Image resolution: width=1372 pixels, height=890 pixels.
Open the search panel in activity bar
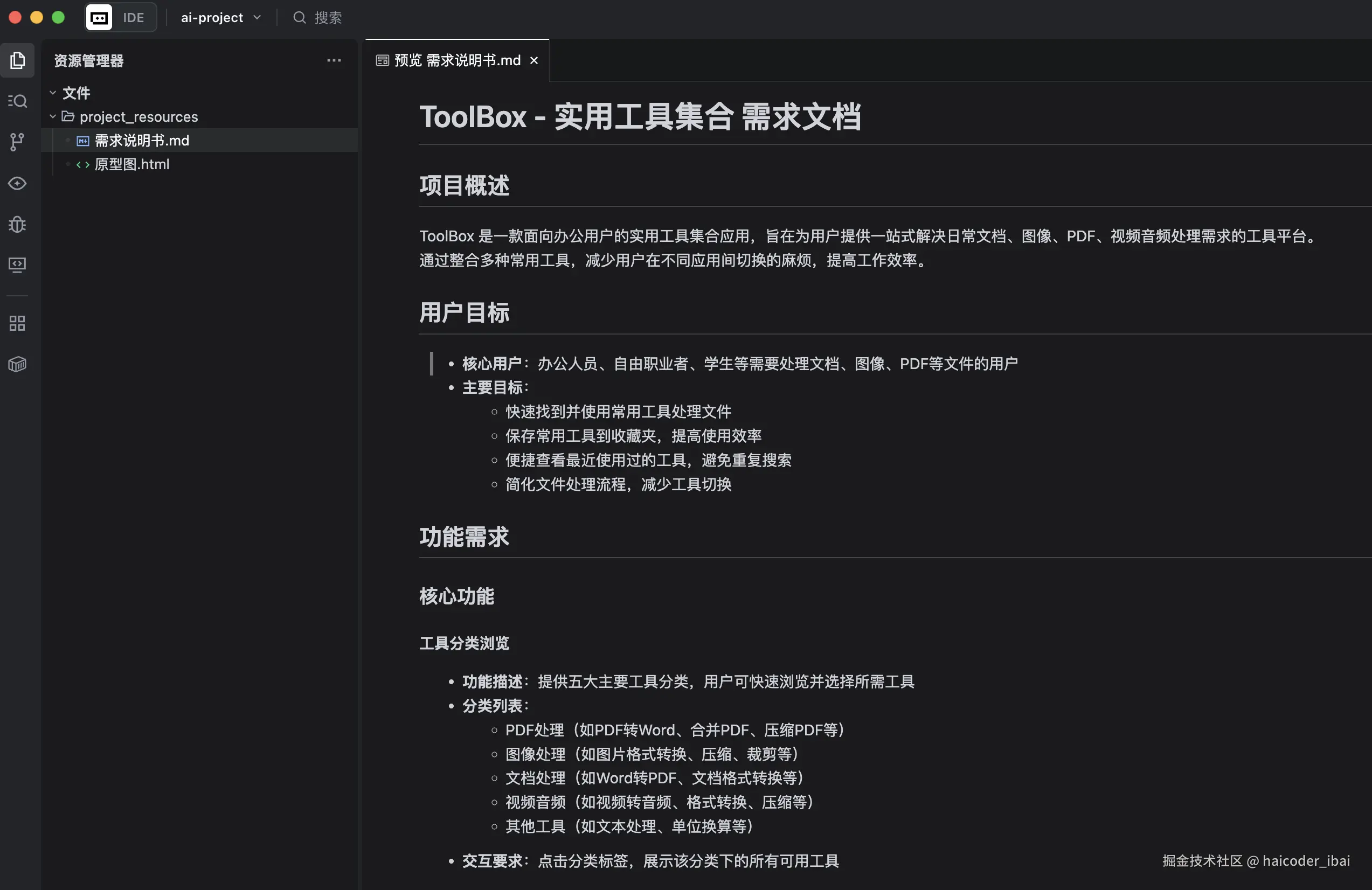(x=17, y=101)
